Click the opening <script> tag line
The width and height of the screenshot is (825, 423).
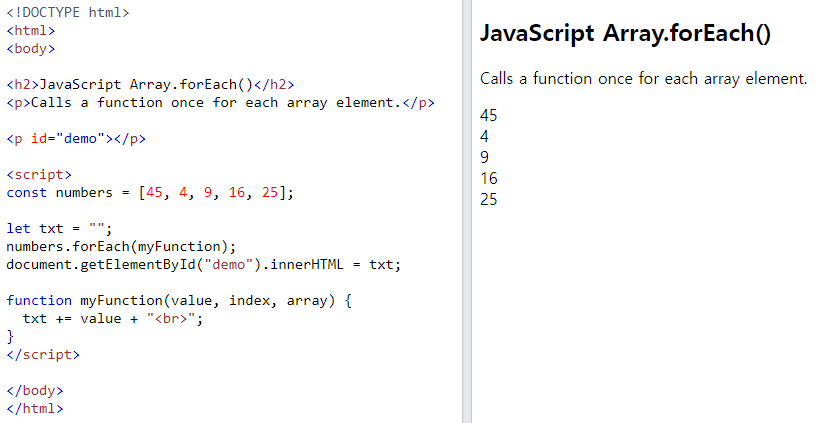click(39, 175)
